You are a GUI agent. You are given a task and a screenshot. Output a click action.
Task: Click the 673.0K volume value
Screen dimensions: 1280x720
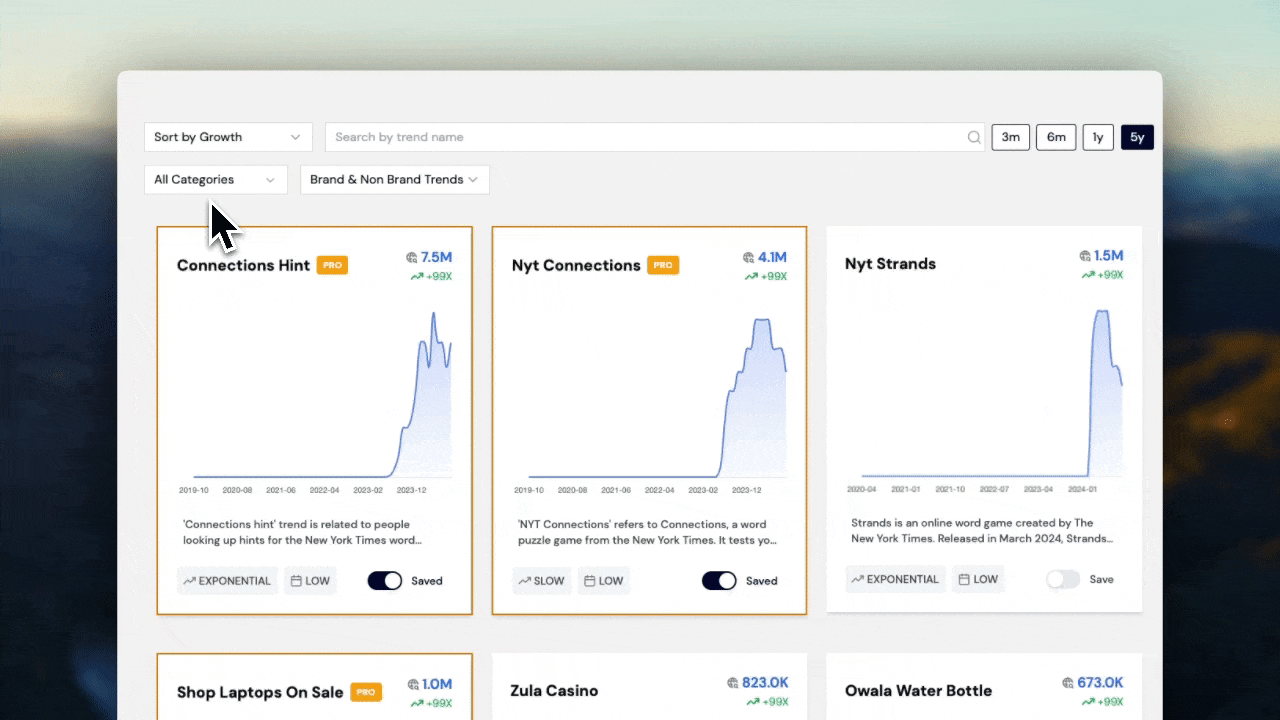coord(1100,683)
